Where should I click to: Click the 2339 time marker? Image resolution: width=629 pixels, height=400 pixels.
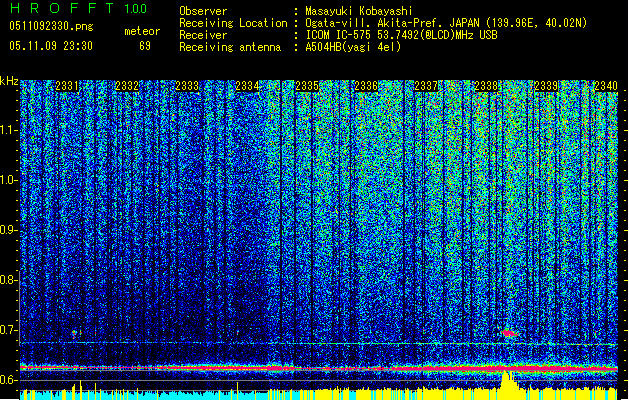(546, 86)
